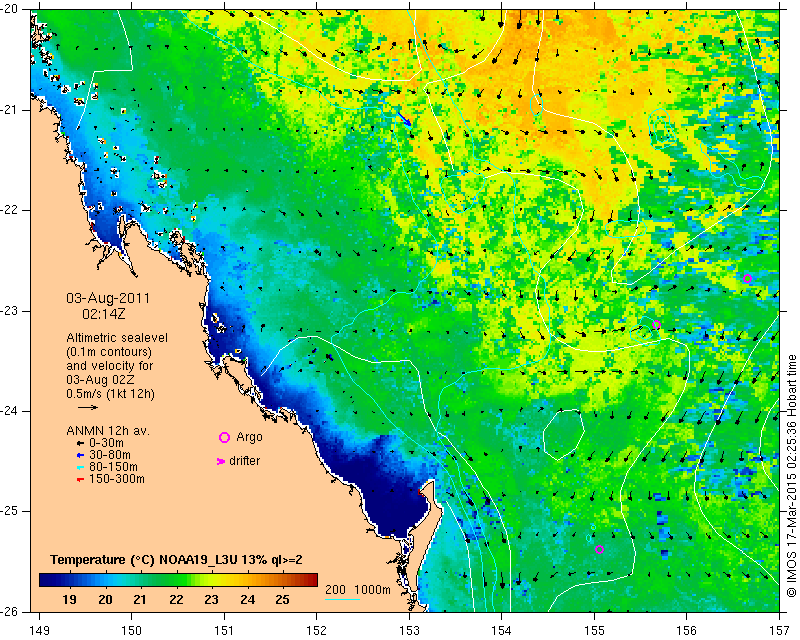Viewport: 800px width, 640px height.
Task: Click the cyan 80-150m arrow legend symbol
Action: click(x=80, y=467)
